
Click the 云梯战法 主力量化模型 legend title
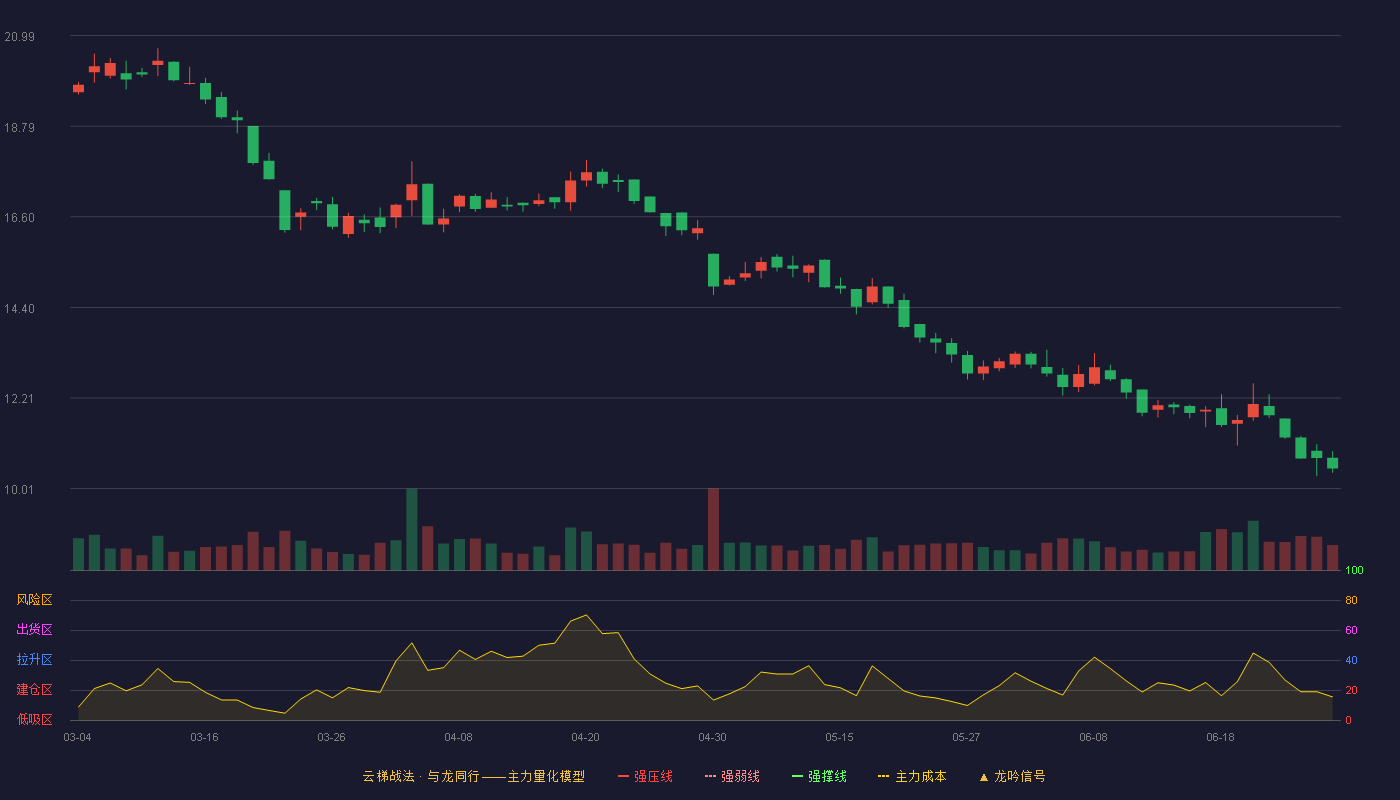(473, 776)
